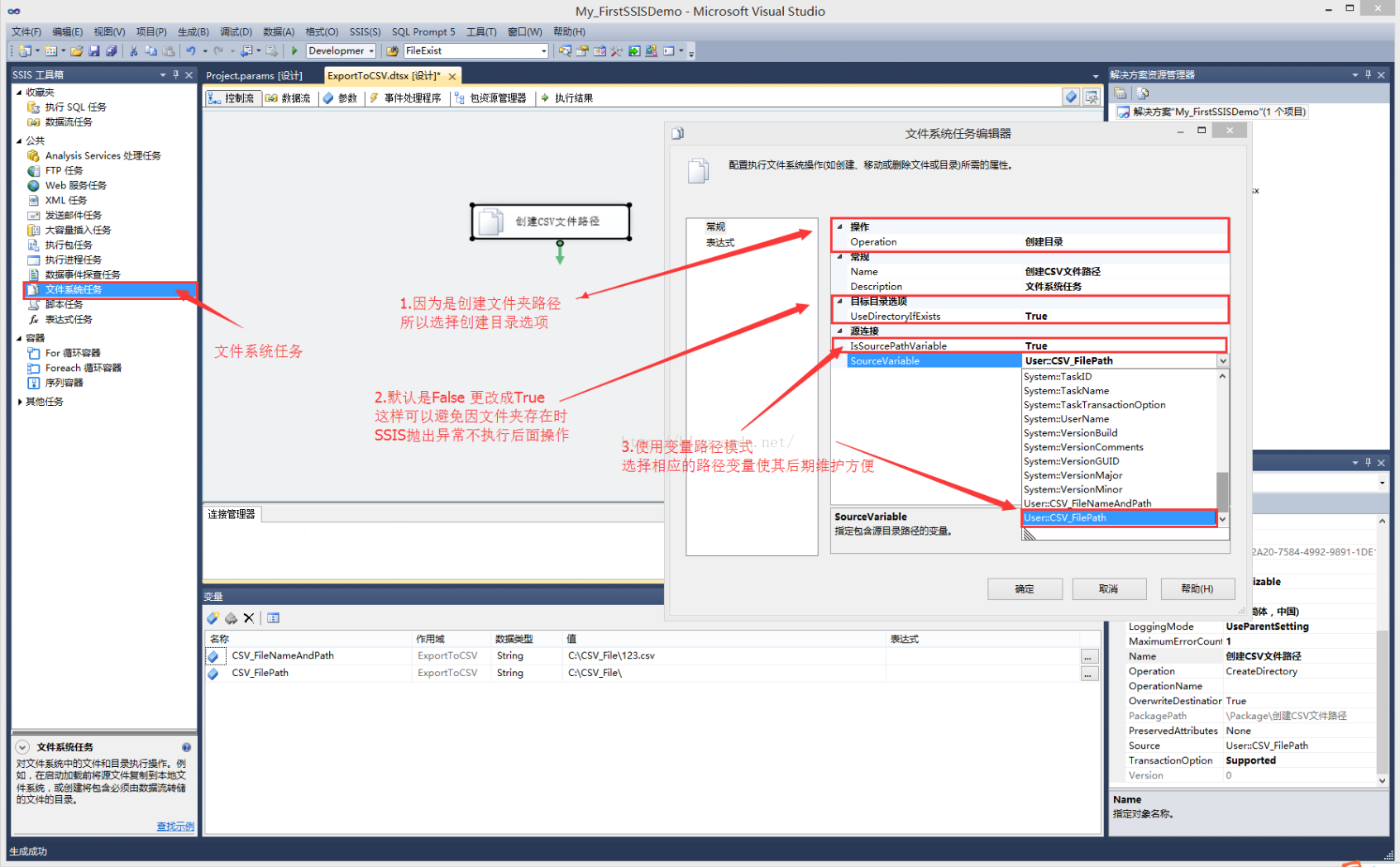Pin the SSIS Toolbox panel
This screenshot has height=867, width=1400.
(x=175, y=75)
